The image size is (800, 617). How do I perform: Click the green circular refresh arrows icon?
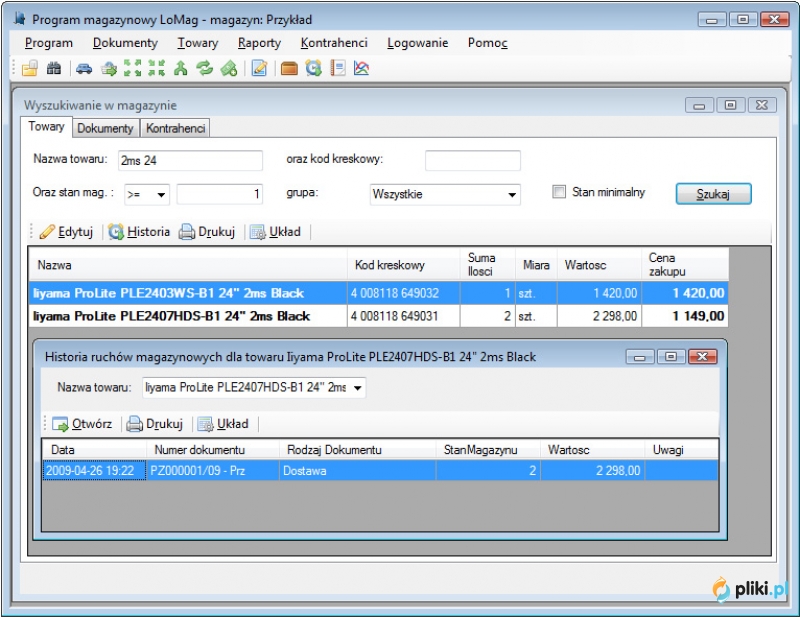click(205, 68)
